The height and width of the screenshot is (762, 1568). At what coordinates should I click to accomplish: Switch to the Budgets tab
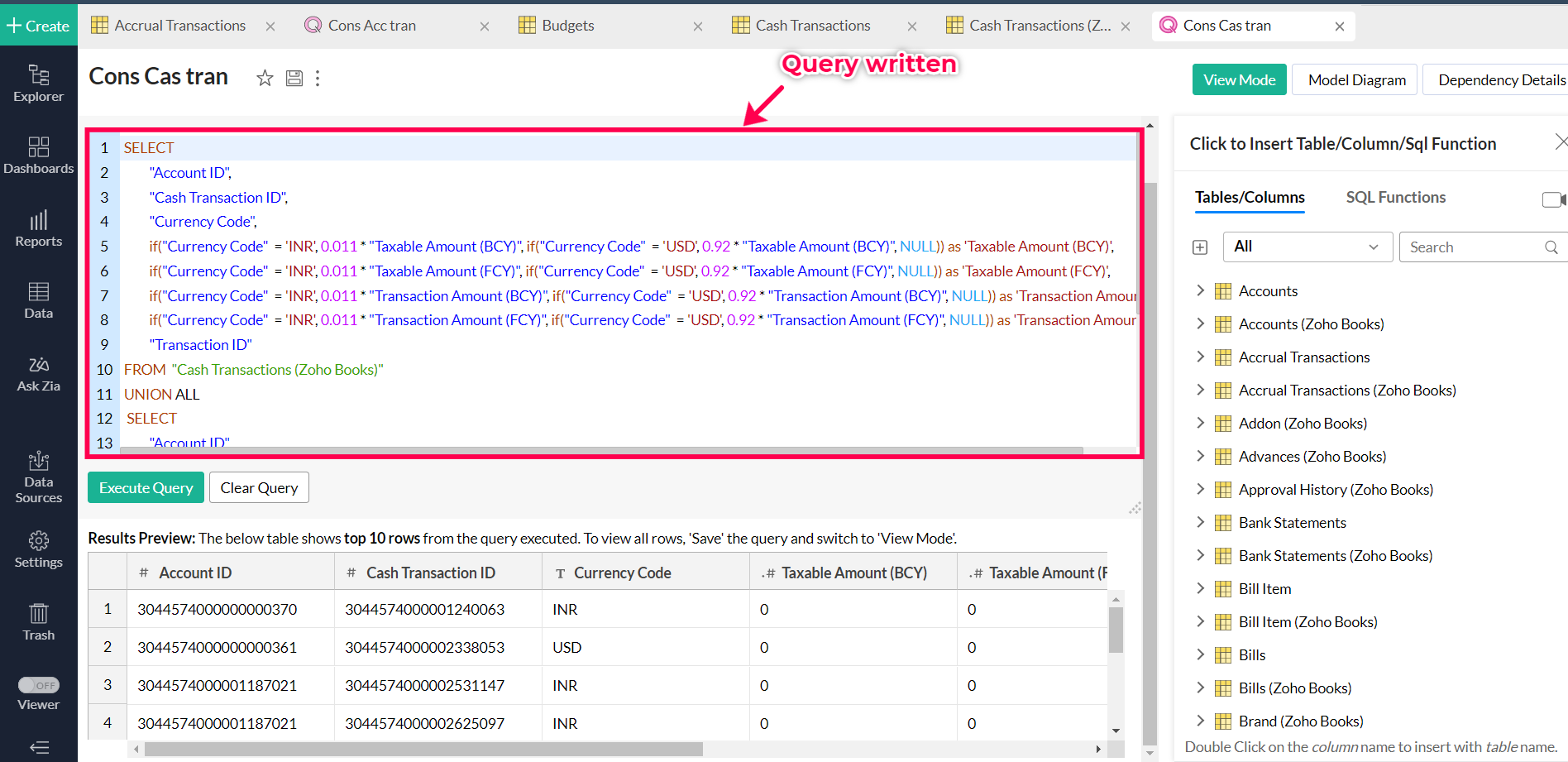[x=567, y=26]
